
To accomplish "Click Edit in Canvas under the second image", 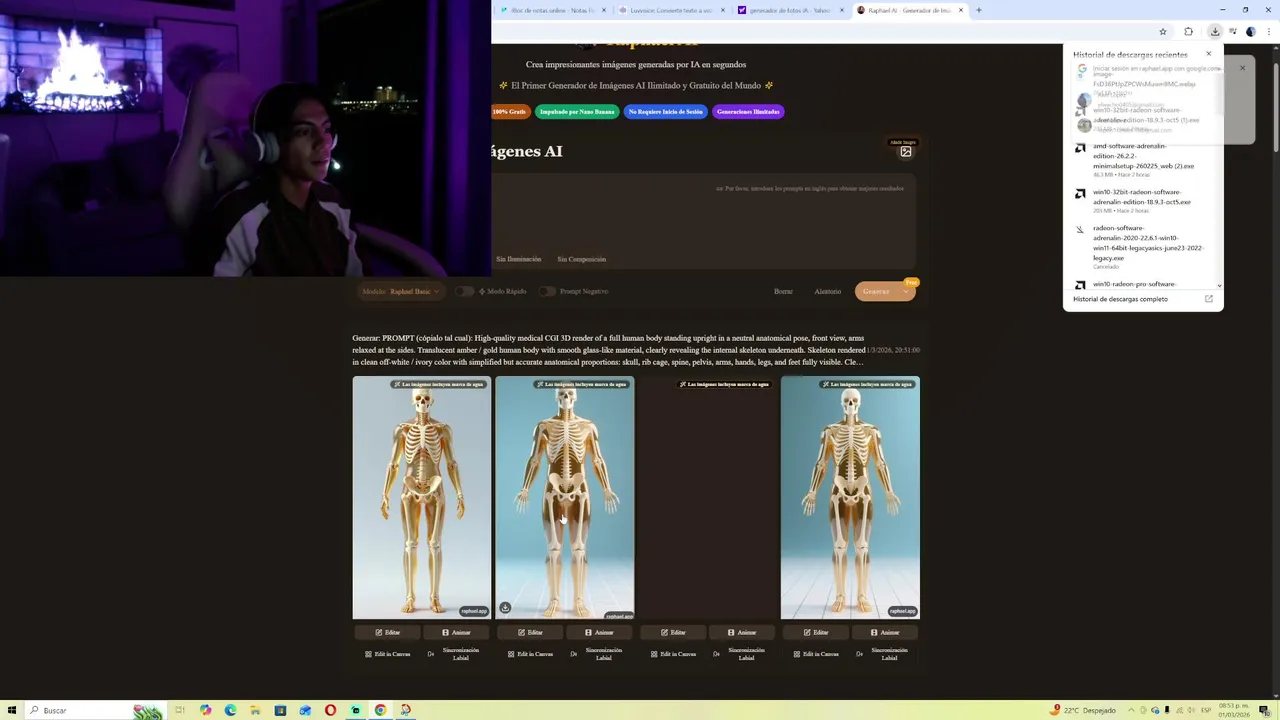I will coord(530,654).
